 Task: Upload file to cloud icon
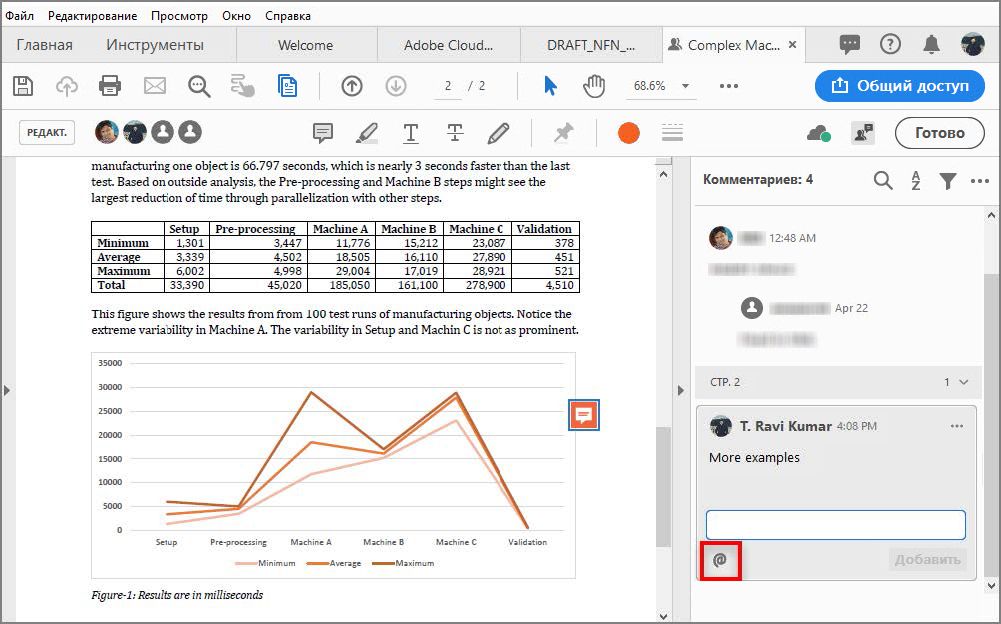click(x=67, y=86)
